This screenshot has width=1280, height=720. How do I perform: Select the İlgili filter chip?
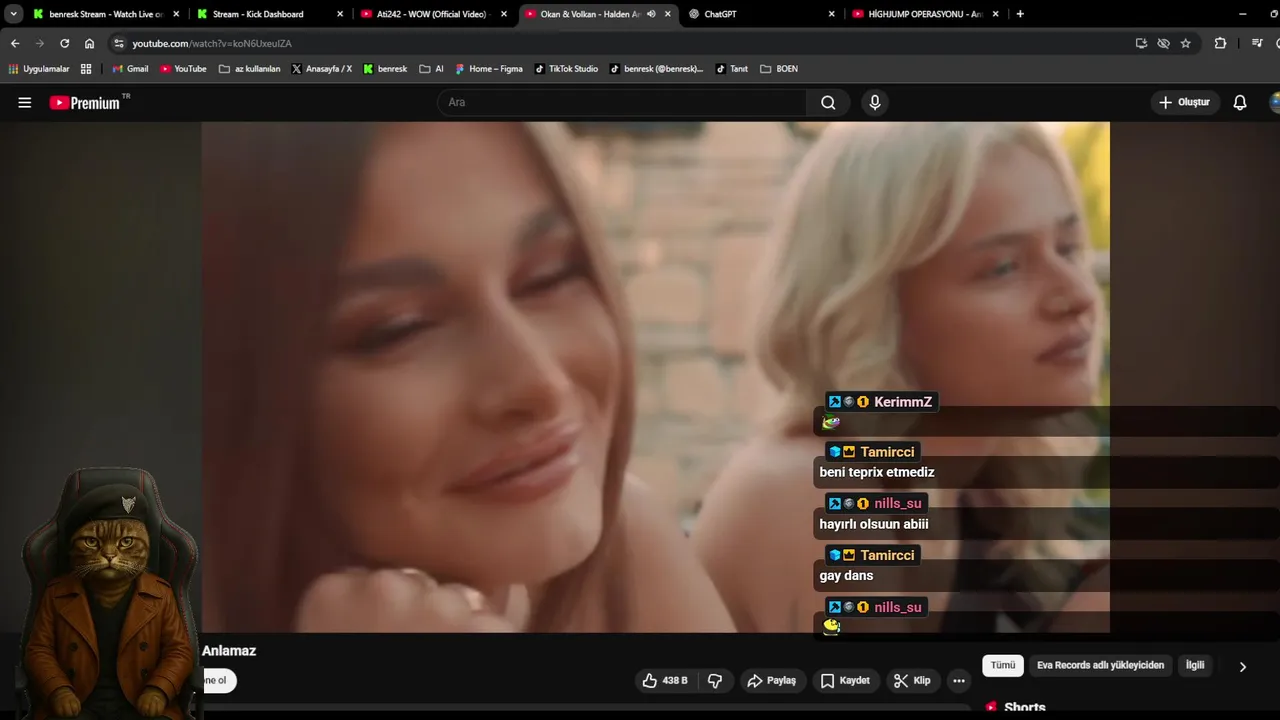[x=1195, y=665]
